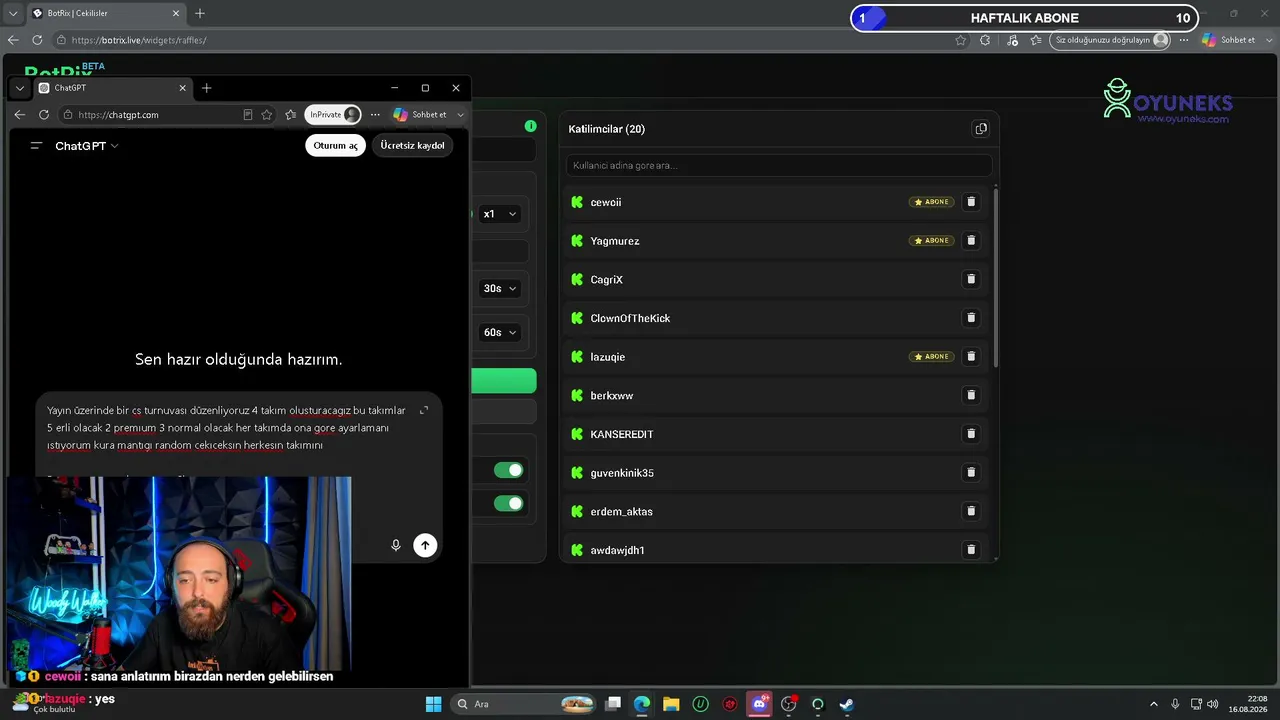Click the botrix.live address bar
The width and height of the screenshot is (1280, 720).
coord(510,40)
